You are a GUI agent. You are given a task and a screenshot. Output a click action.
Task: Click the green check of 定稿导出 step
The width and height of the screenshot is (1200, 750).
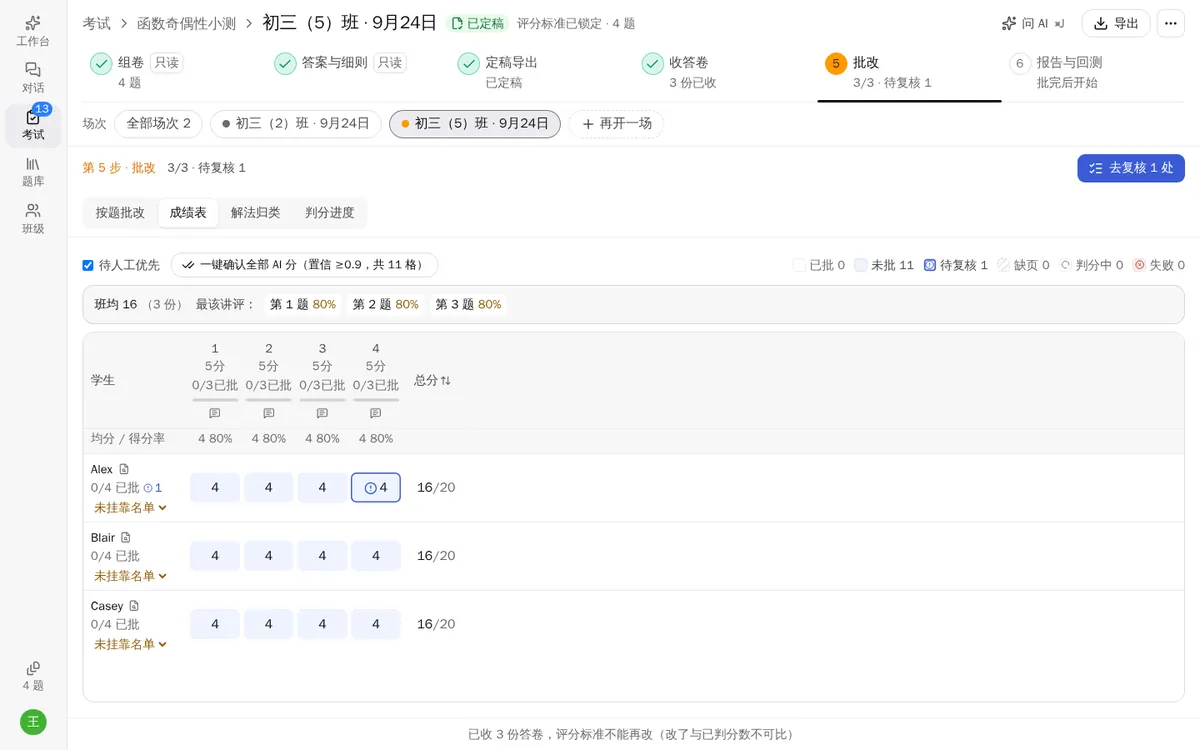tap(469, 64)
